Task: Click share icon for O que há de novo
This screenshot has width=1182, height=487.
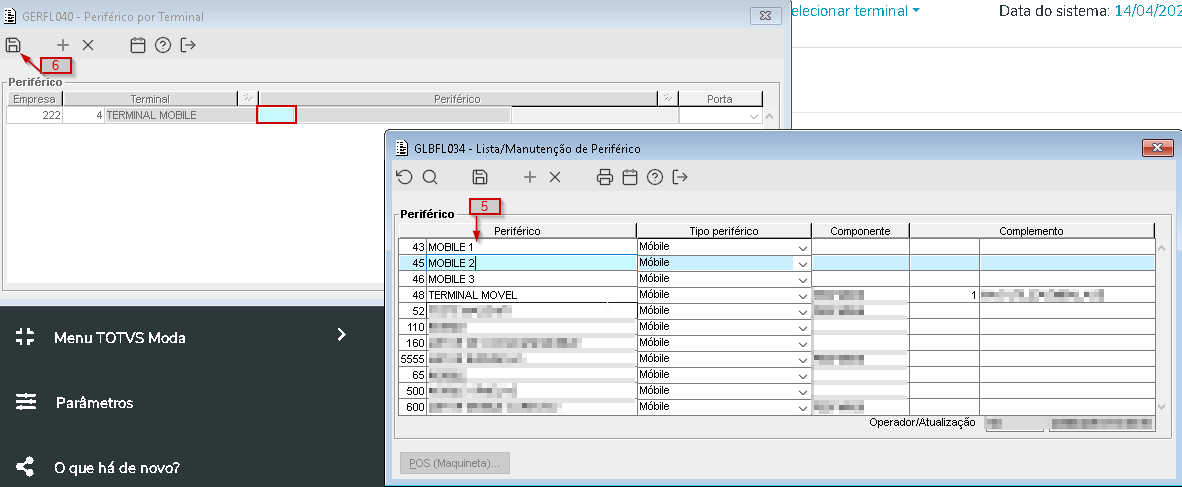Action: (26, 467)
